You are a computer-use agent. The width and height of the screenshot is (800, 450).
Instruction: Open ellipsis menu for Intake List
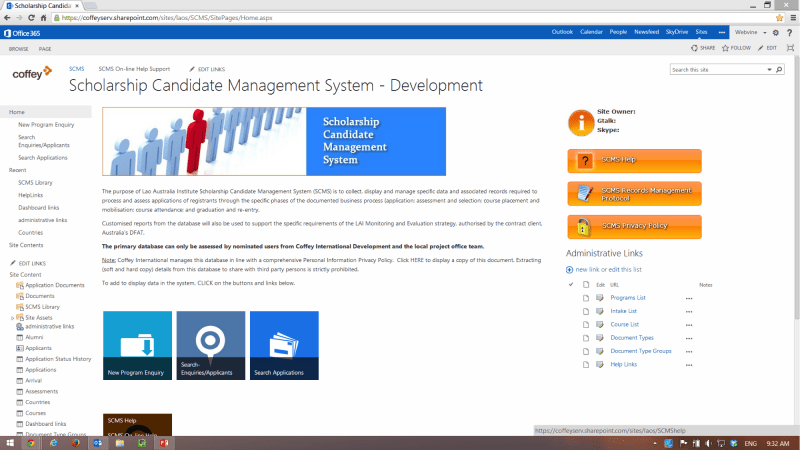click(689, 312)
